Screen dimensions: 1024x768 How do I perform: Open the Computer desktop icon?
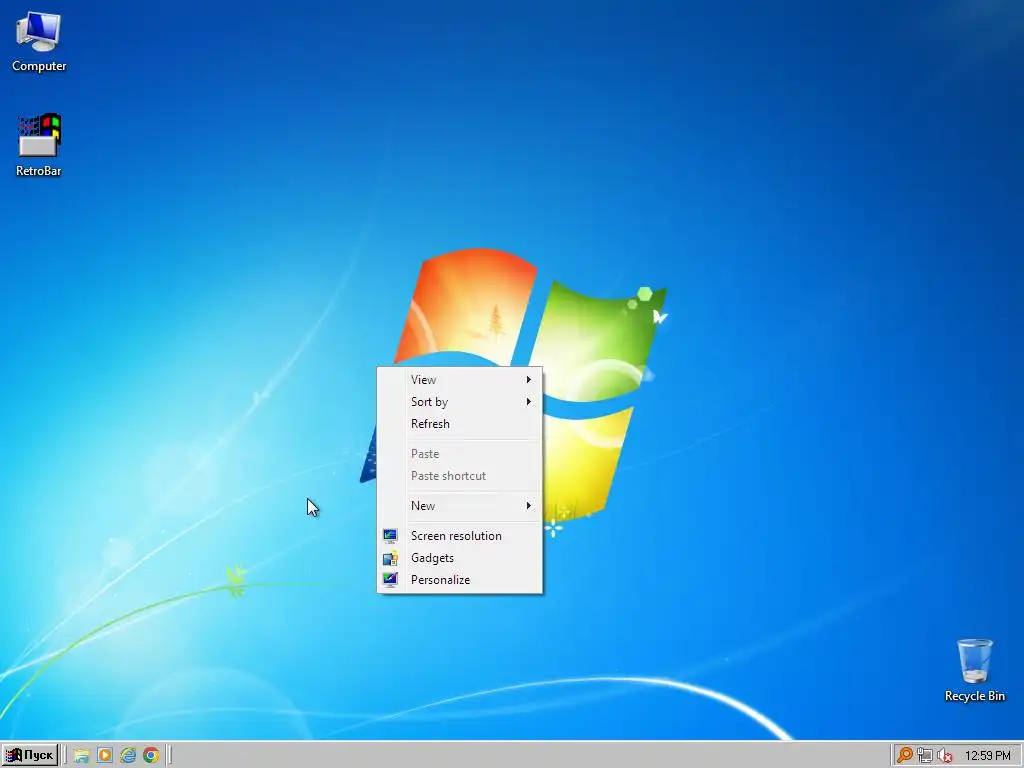(39, 42)
